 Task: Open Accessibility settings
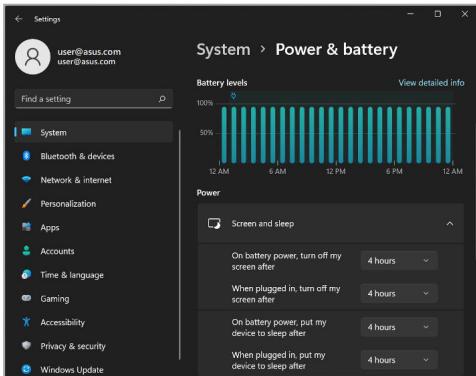[x=94, y=322]
